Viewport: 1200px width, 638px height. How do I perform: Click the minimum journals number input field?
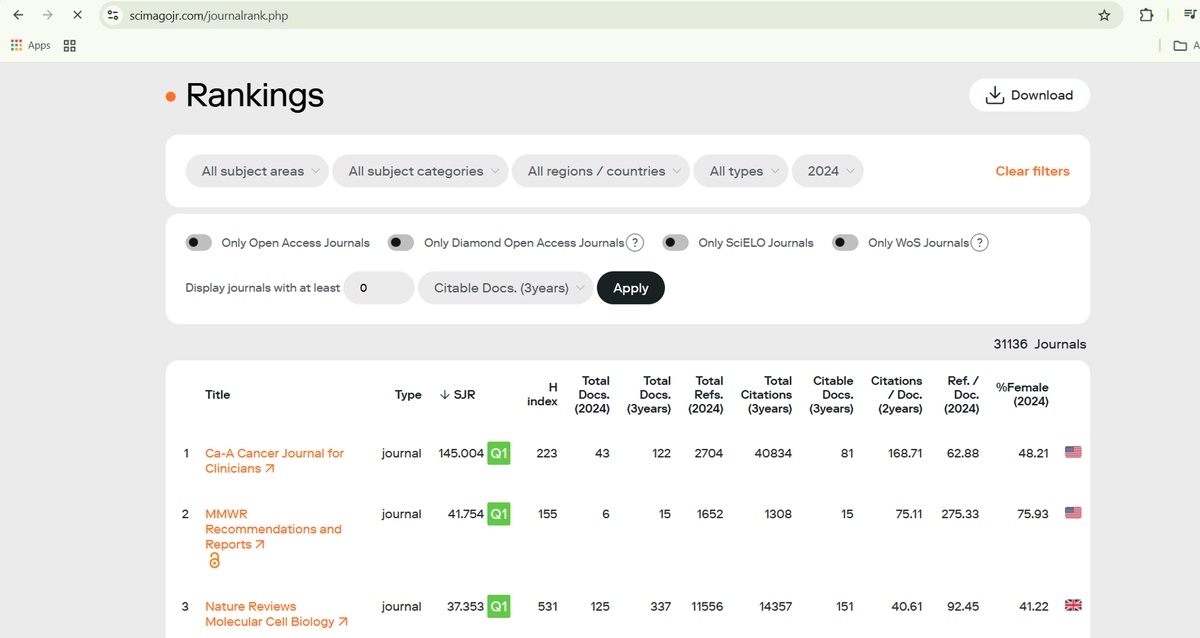click(378, 288)
